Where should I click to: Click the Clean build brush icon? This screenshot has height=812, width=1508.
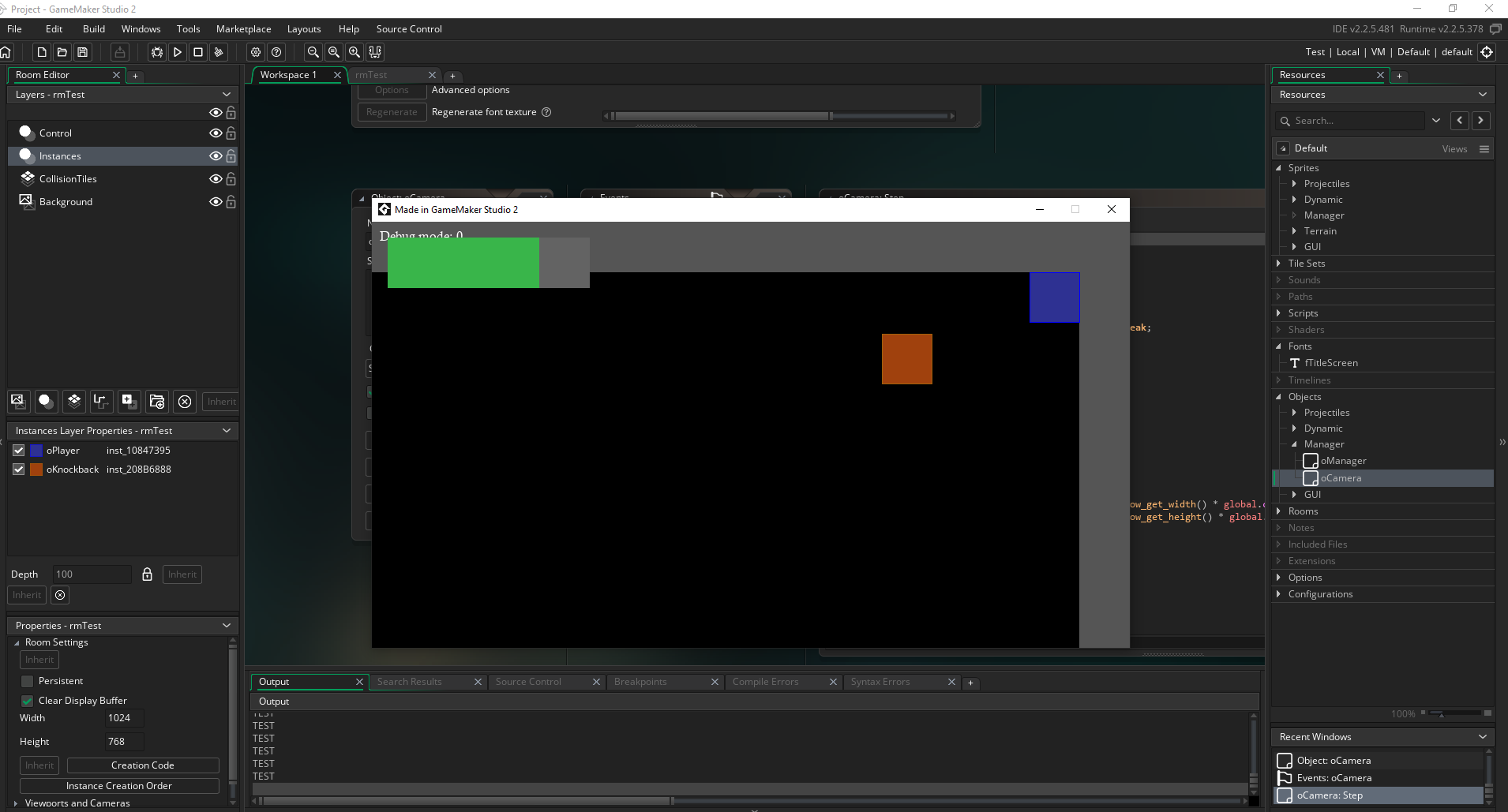point(219,52)
